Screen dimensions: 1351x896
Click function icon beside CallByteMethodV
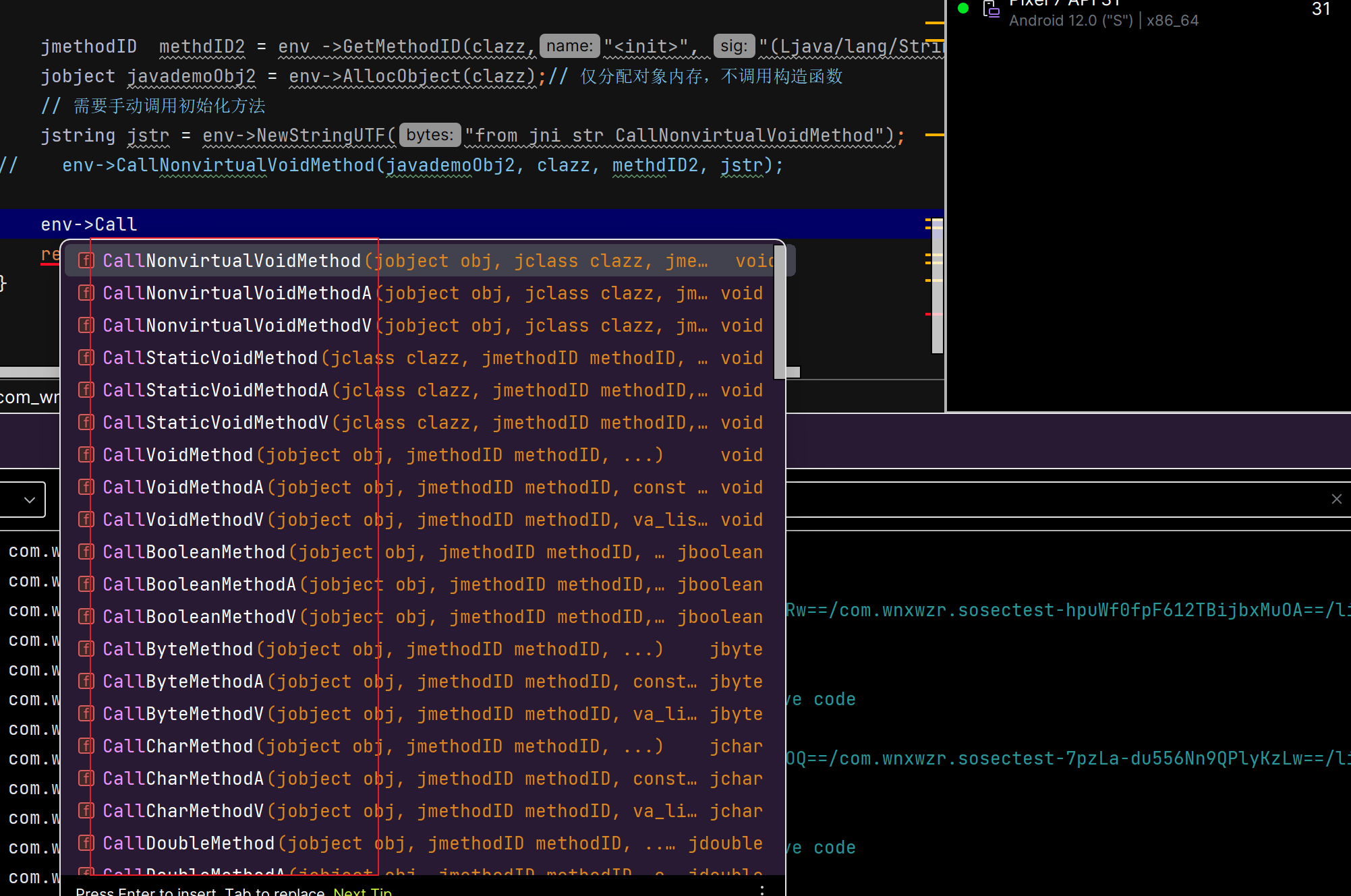(x=86, y=713)
